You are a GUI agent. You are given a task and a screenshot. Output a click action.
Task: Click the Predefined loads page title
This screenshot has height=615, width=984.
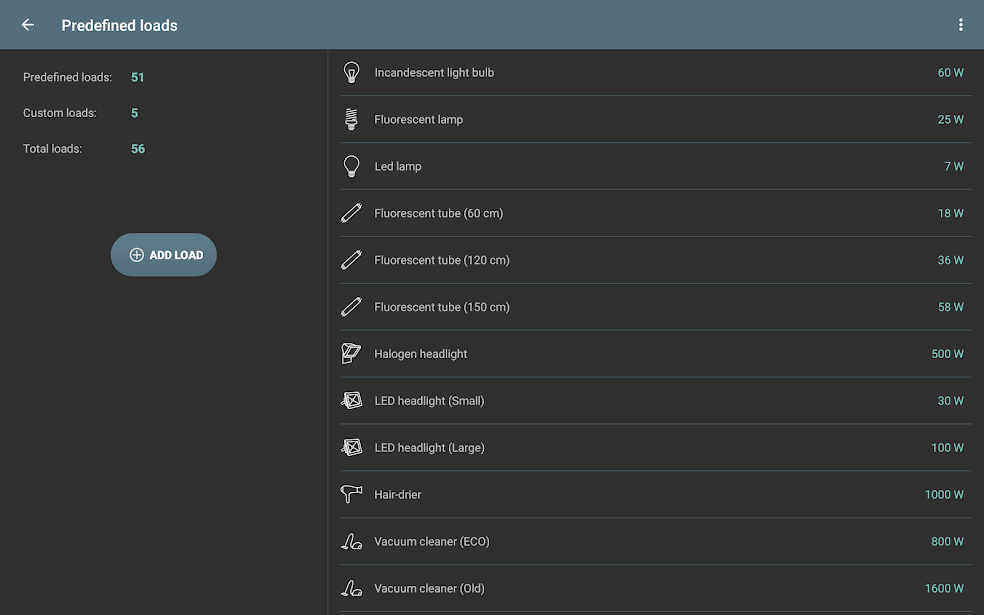pyautogui.click(x=119, y=26)
